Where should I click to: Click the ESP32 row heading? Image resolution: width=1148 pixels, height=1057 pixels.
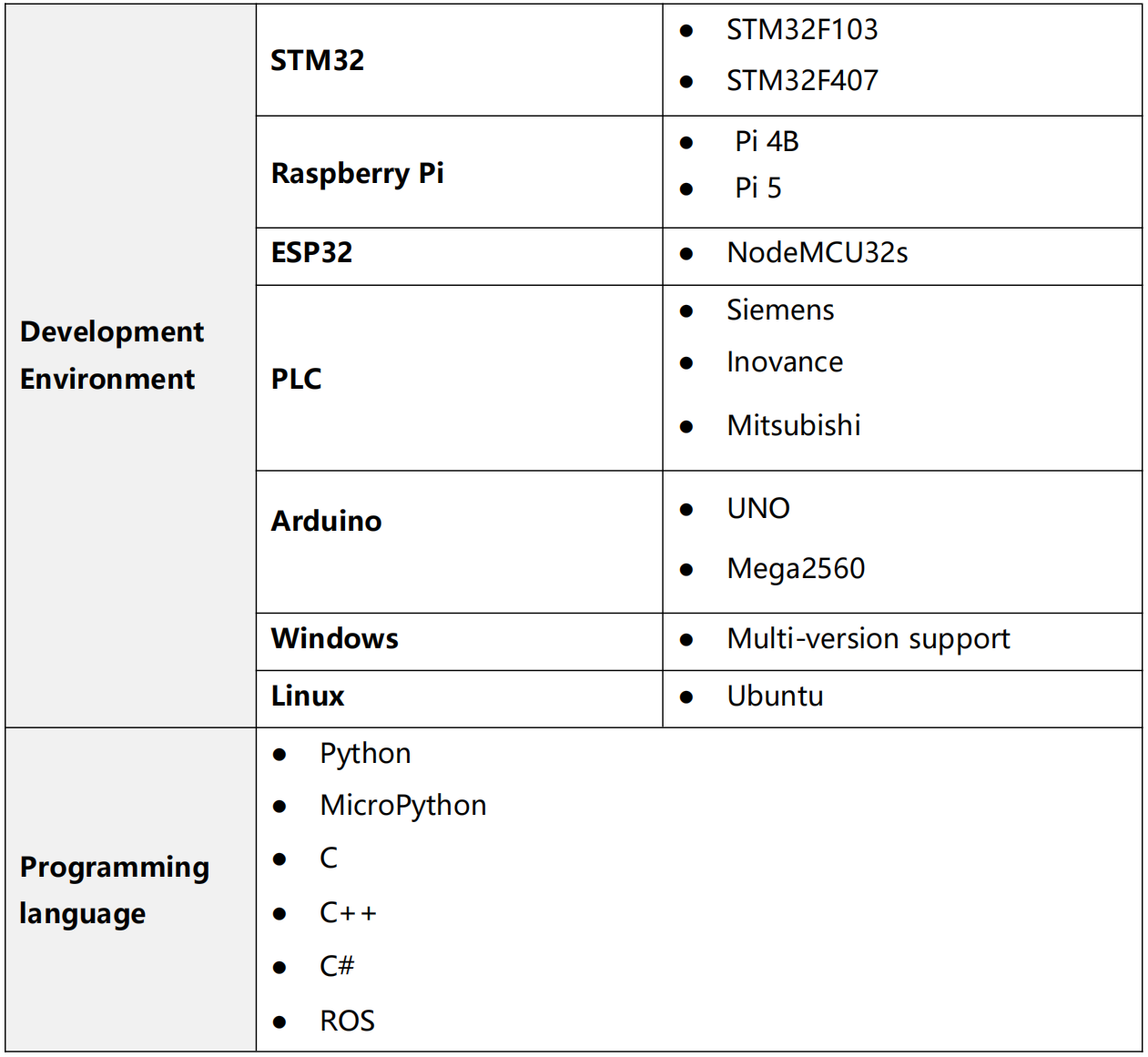coord(311,252)
